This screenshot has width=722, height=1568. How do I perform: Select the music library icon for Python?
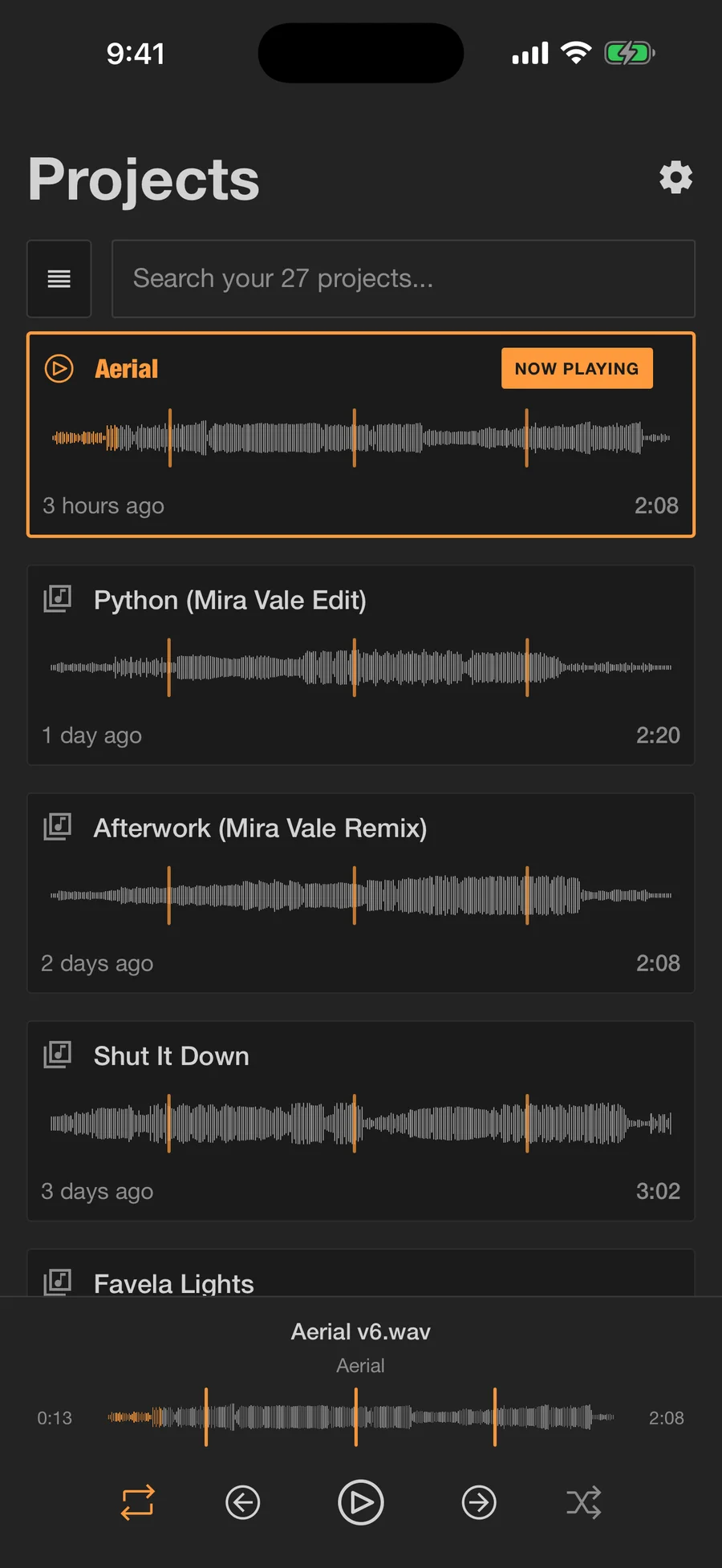point(57,599)
